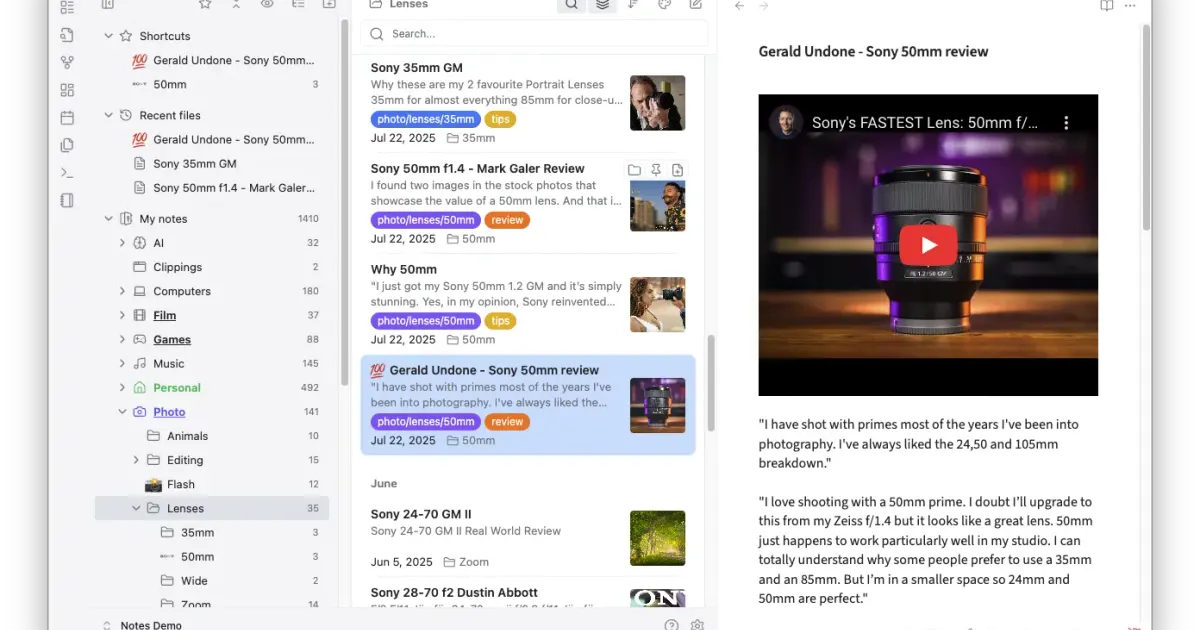Click in the Search field

point(534,34)
